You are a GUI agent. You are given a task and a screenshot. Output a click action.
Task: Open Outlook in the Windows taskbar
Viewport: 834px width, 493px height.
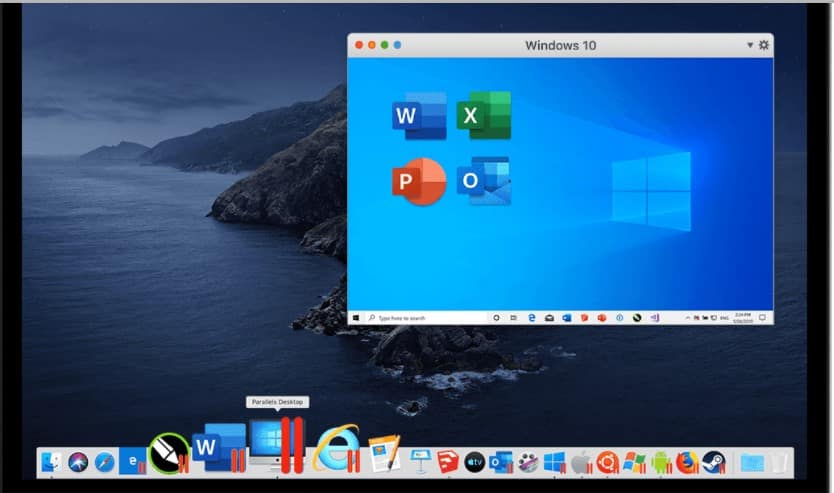click(567, 318)
